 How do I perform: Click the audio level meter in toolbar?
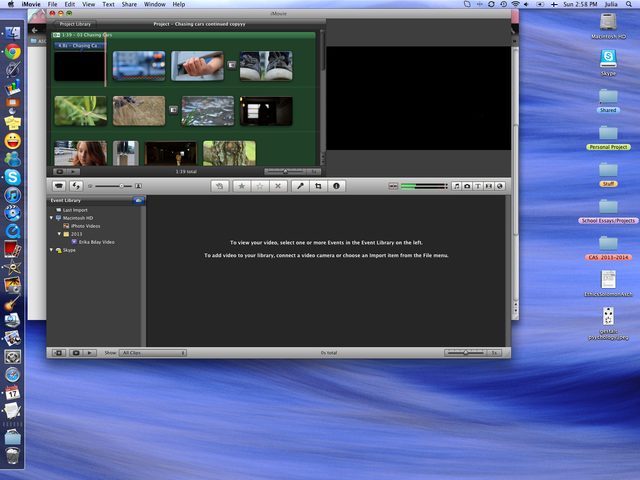point(424,186)
